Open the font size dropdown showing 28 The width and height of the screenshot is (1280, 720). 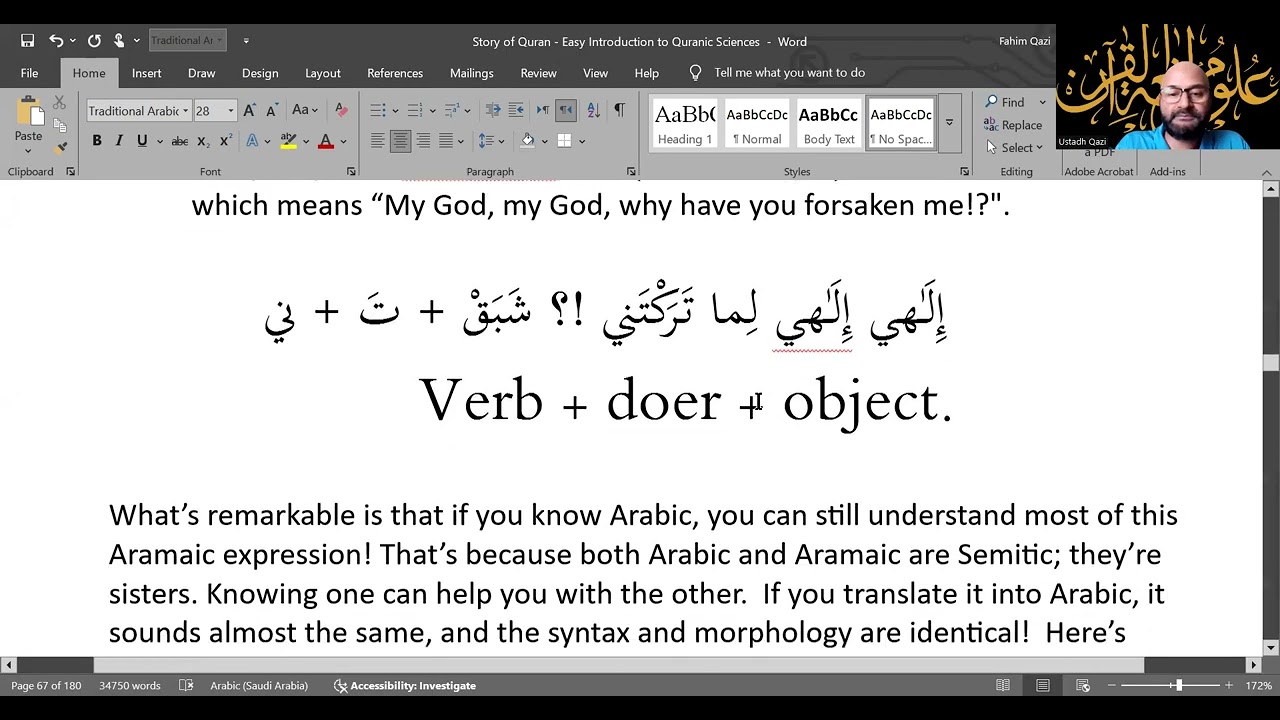point(231,111)
